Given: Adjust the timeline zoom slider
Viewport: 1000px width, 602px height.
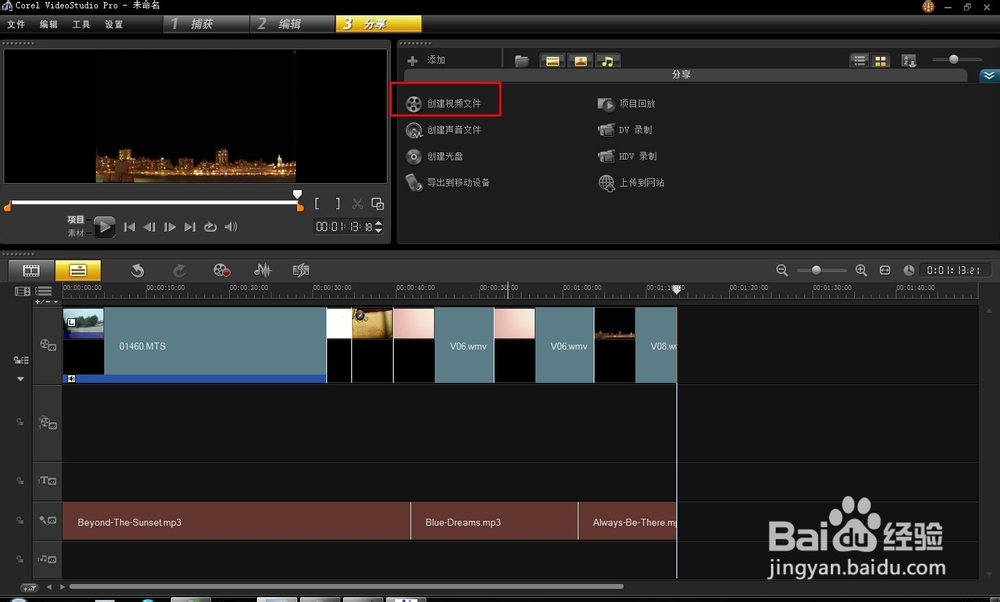Looking at the screenshot, I should pyautogui.click(x=816, y=270).
